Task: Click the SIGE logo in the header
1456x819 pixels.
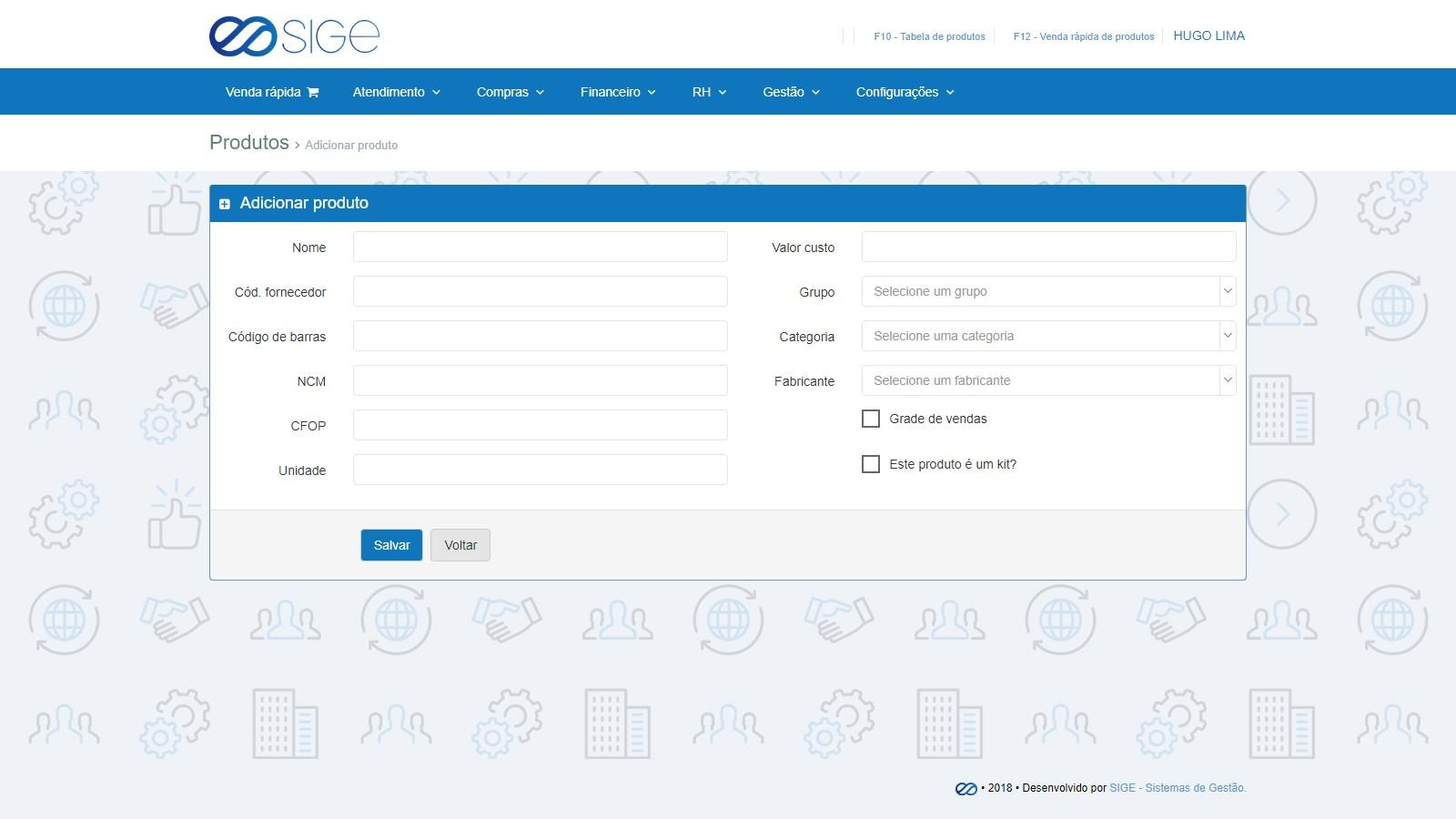Action: click(x=294, y=36)
